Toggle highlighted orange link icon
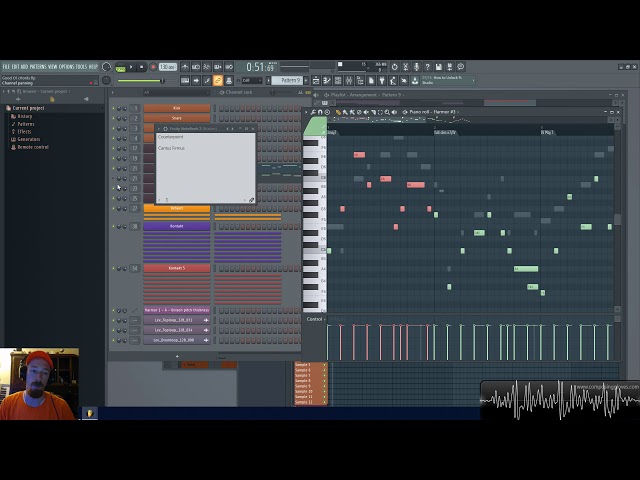Image resolution: width=640 pixels, height=480 pixels. tap(218, 80)
